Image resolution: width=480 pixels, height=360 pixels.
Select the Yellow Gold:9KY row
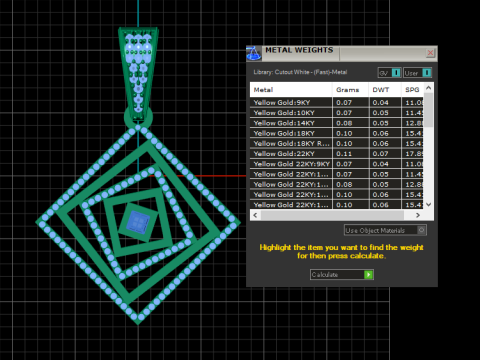click(337, 103)
